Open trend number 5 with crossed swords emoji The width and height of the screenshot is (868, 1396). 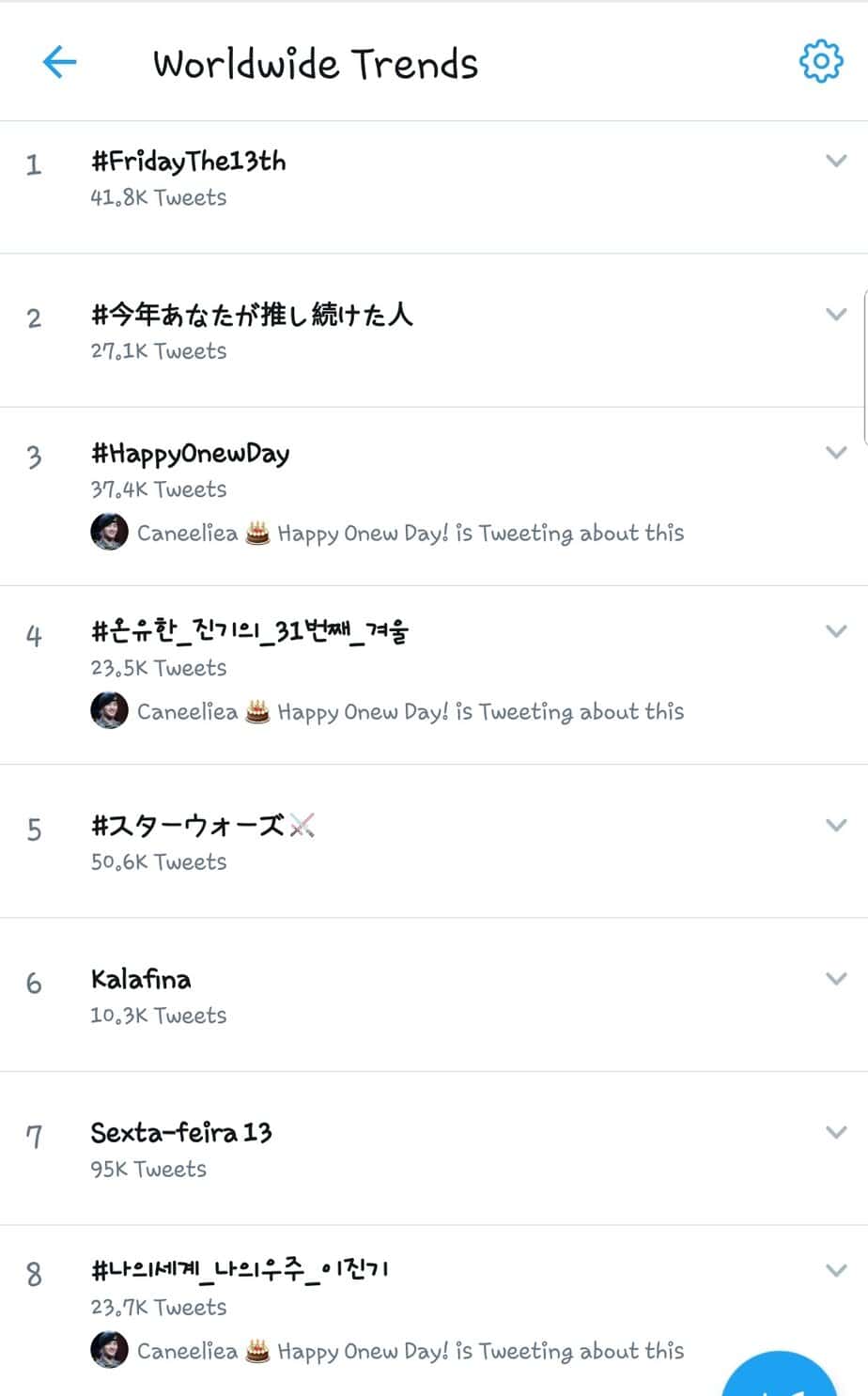coord(202,826)
